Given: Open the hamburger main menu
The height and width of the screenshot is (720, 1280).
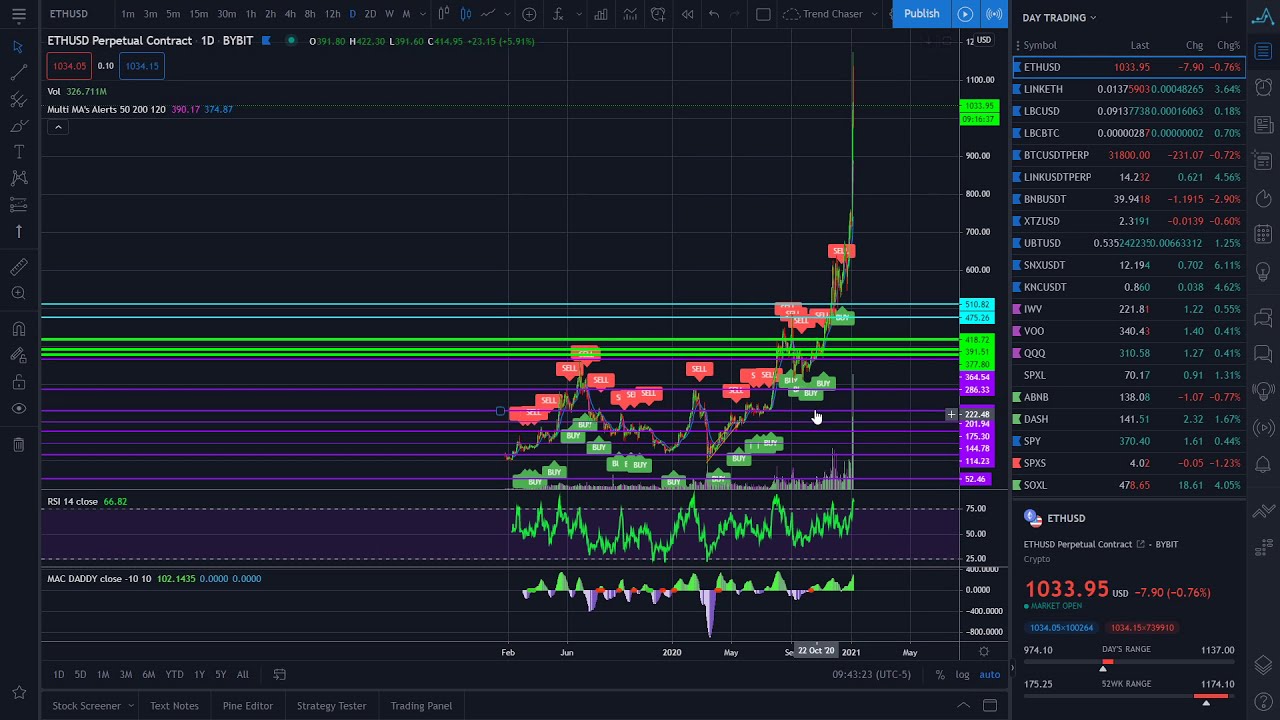Looking at the screenshot, I should click(x=18, y=14).
